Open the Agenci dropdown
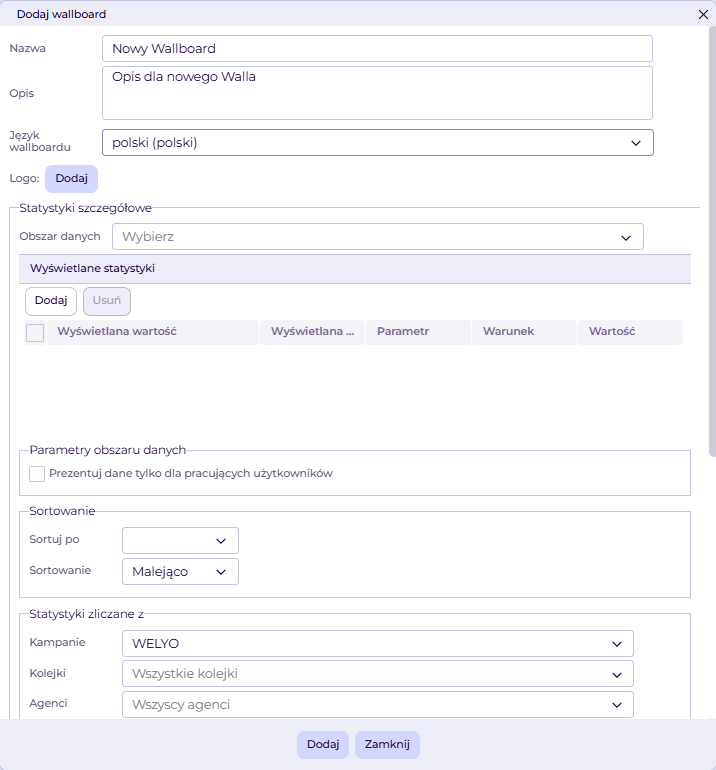Screen dimensions: 716x770 (378, 705)
